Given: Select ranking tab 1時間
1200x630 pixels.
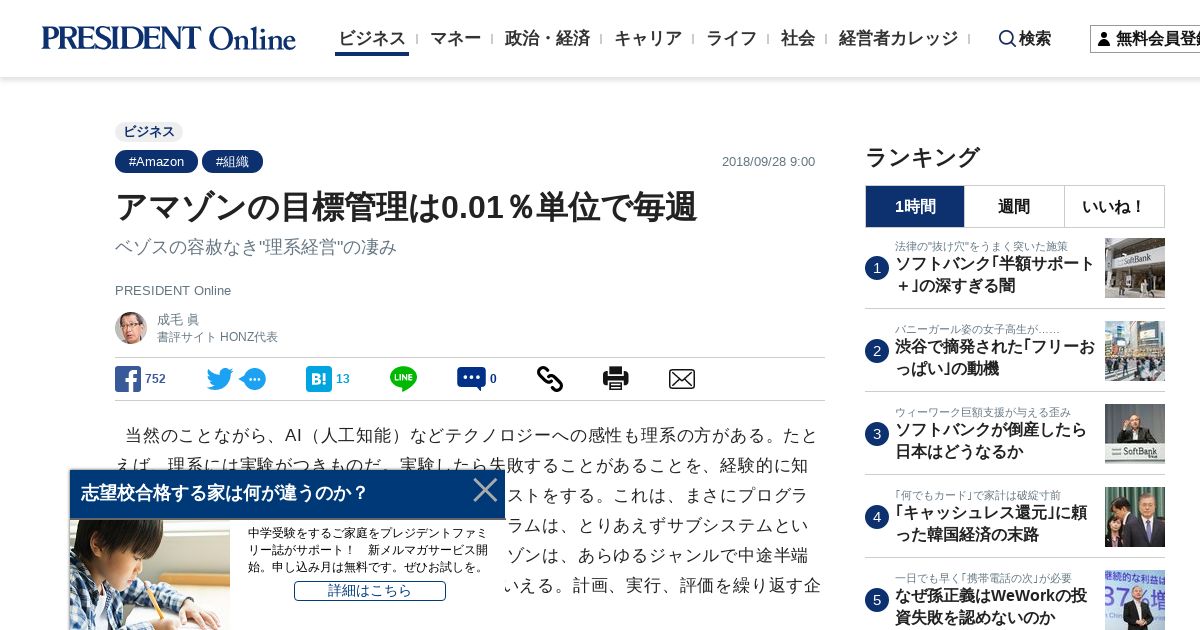Looking at the screenshot, I should [915, 206].
